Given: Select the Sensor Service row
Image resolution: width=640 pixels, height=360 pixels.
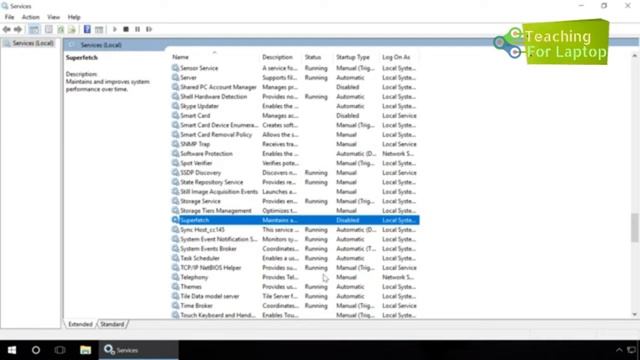Looking at the screenshot, I should tap(295, 68).
